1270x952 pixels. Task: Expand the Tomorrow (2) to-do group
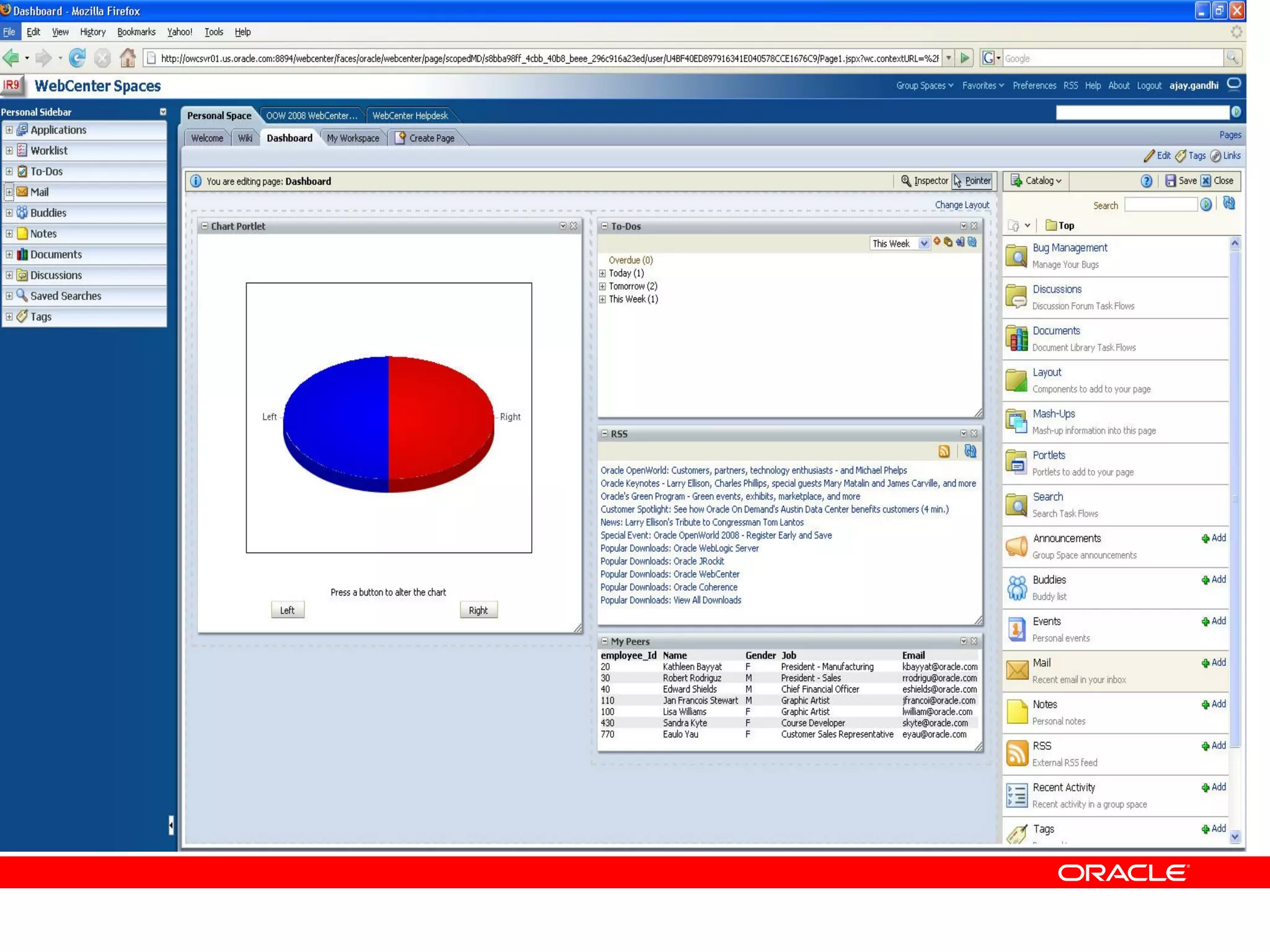602,286
